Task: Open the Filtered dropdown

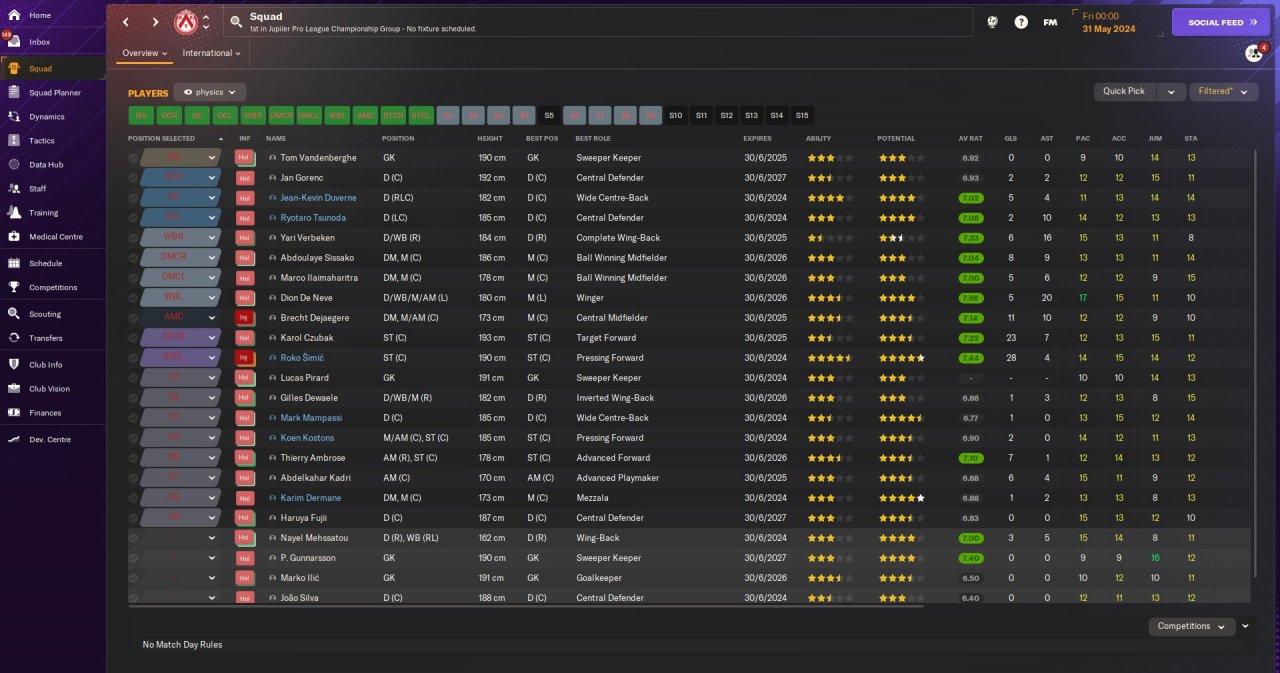Action: [1223, 91]
